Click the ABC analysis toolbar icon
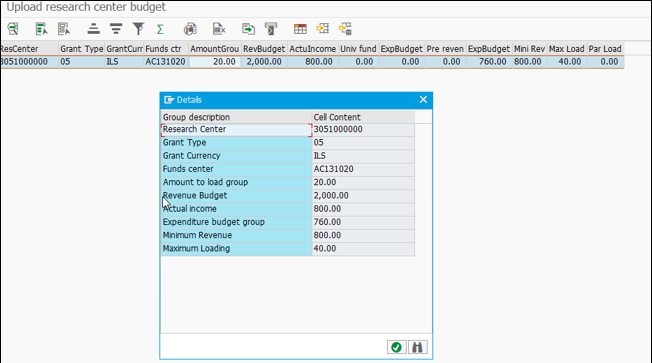Screen dimensions: 652x363 (x=271, y=29)
